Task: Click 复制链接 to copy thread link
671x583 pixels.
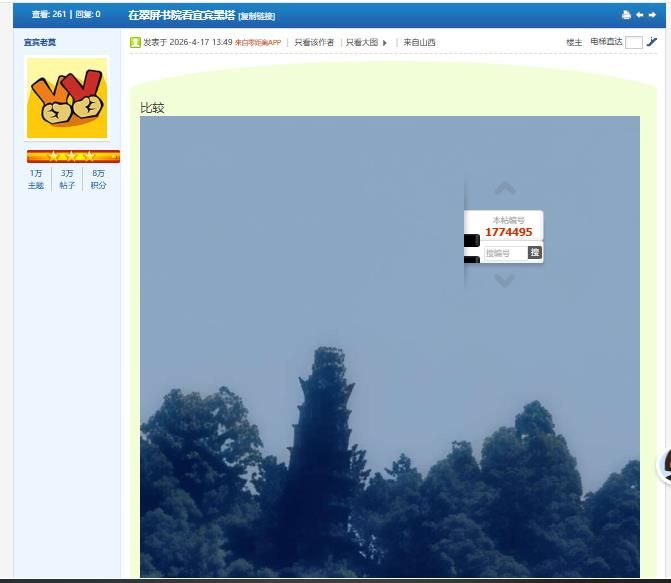Action: click(x=256, y=16)
